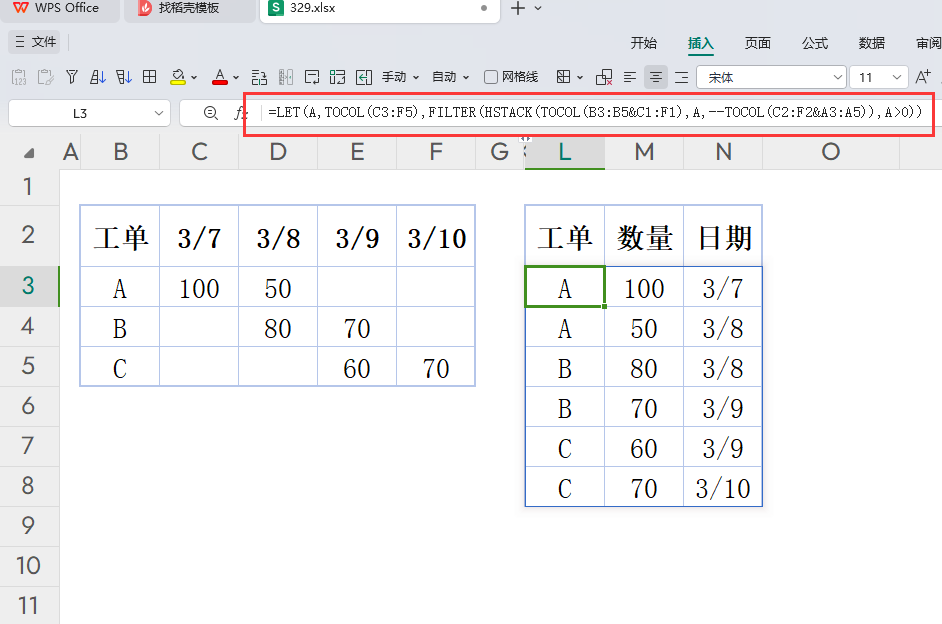Screen dimensions: 942x624
Task: Increase font size with A+ icon
Action: 923,76
